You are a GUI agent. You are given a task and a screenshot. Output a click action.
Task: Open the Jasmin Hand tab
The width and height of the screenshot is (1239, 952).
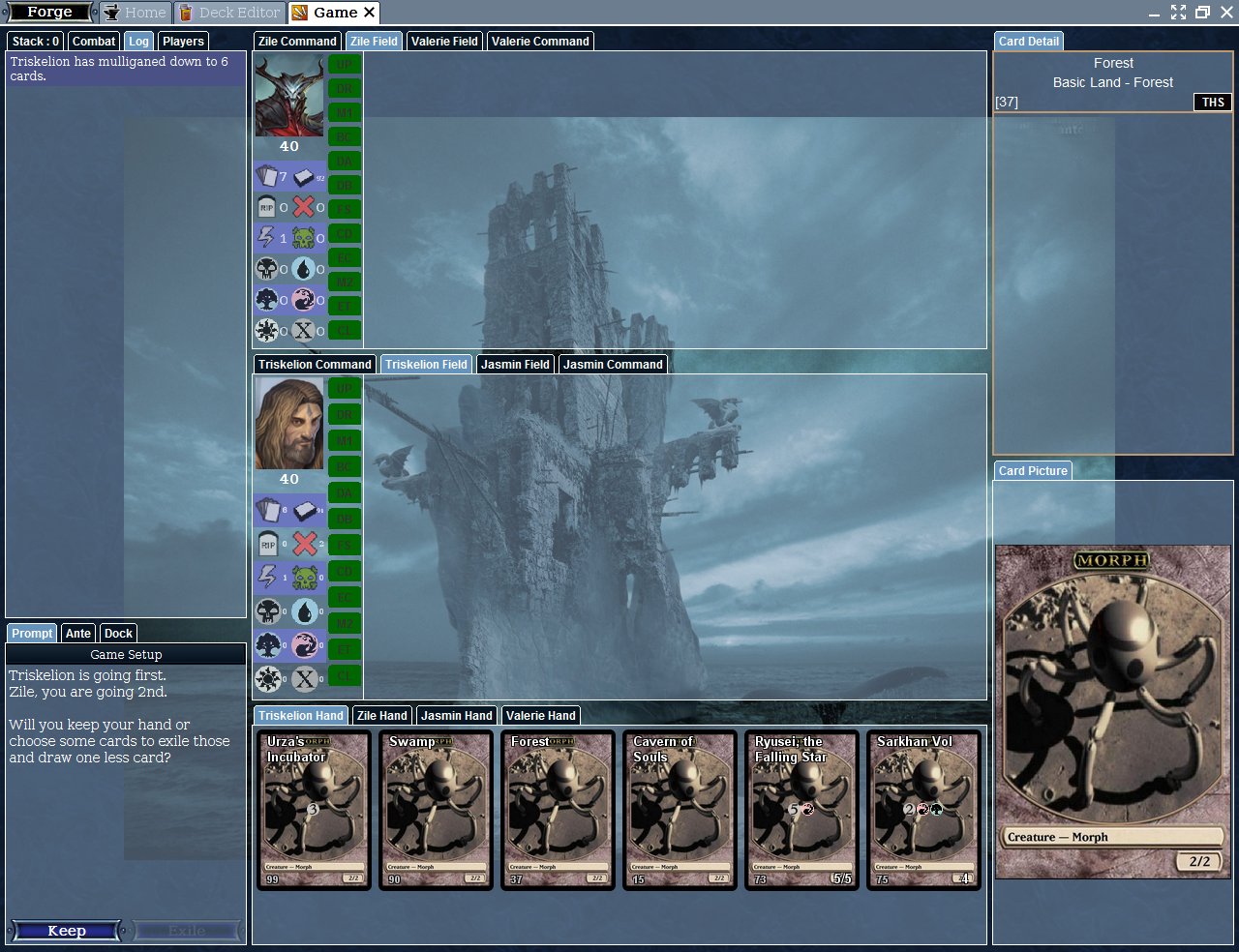(457, 716)
